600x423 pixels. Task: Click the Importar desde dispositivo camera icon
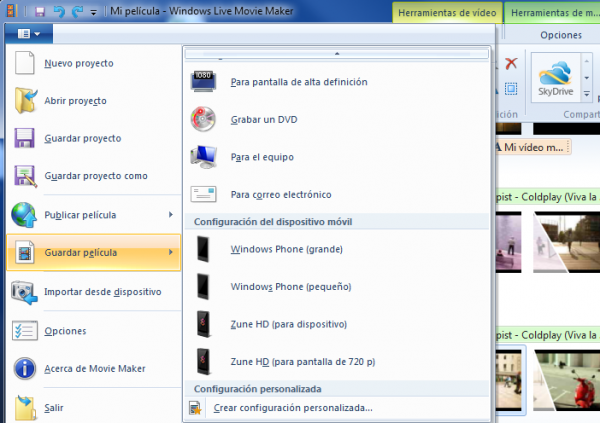[x=24, y=292]
